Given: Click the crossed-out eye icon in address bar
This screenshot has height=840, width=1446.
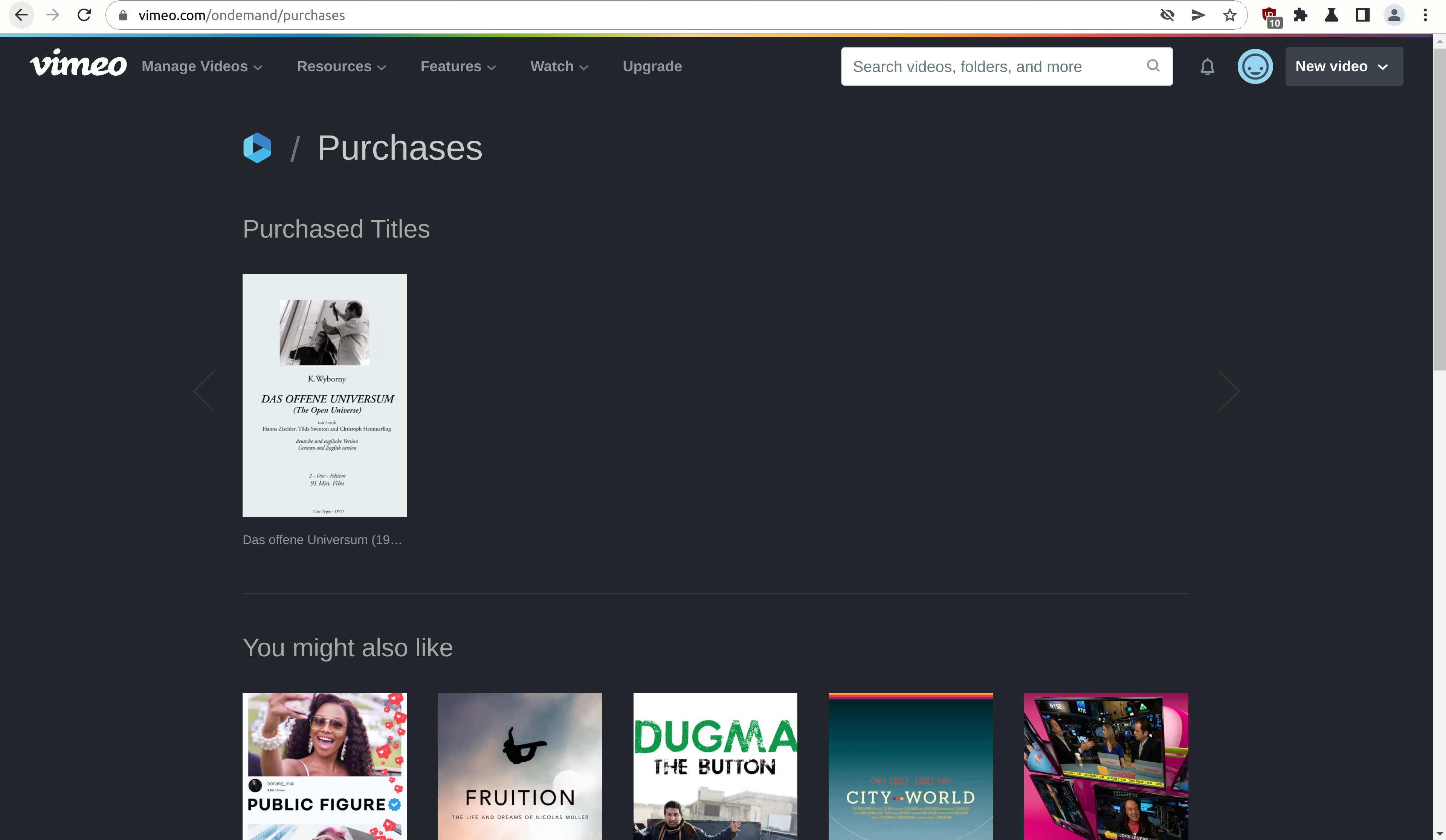Looking at the screenshot, I should 1167,15.
